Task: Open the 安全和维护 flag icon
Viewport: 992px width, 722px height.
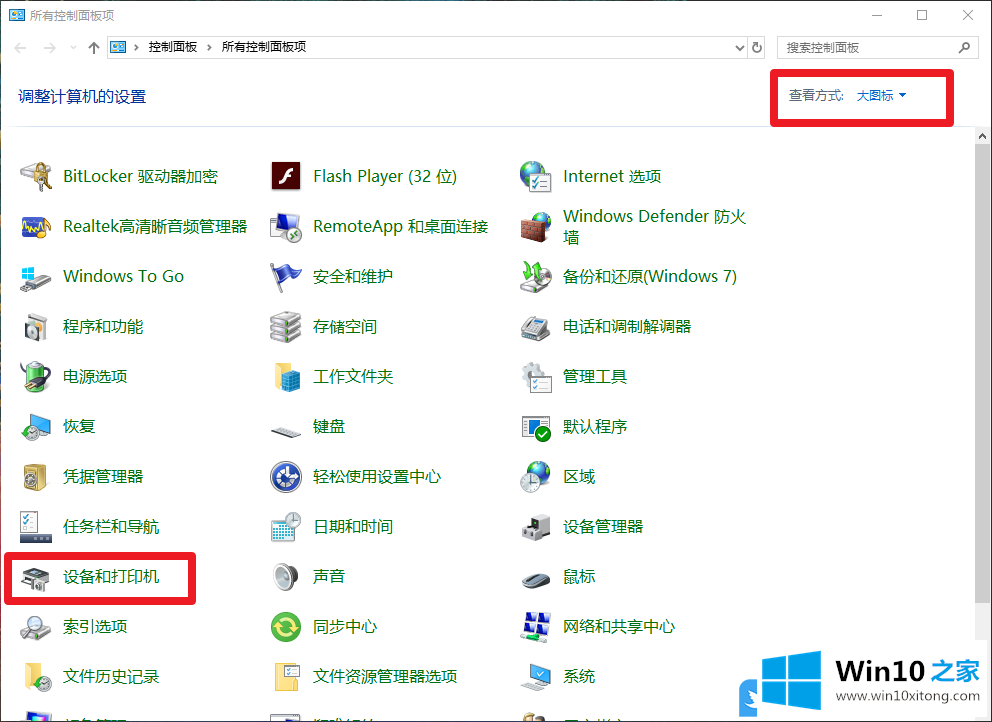Action: [x=285, y=277]
